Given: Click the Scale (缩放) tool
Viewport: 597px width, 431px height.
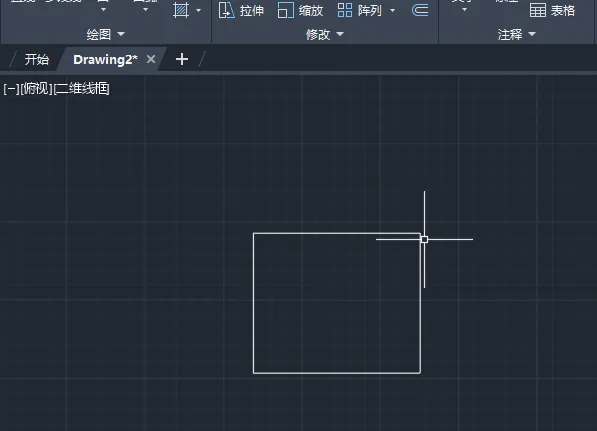Looking at the screenshot, I should pos(300,10).
